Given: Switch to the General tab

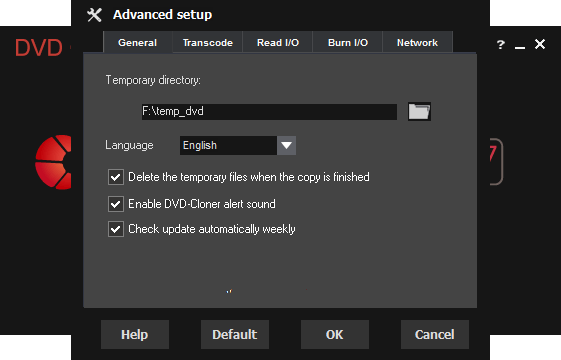Looking at the screenshot, I should [x=138, y=42].
